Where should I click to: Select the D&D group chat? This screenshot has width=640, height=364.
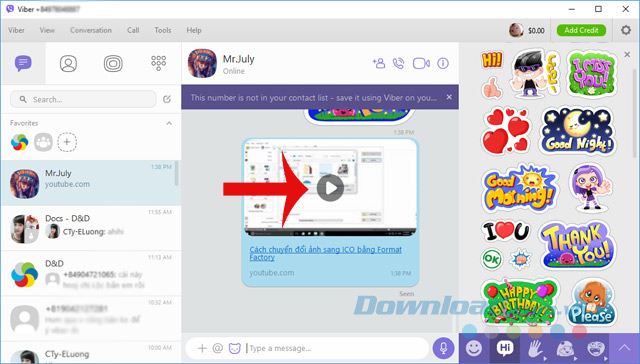(x=91, y=273)
